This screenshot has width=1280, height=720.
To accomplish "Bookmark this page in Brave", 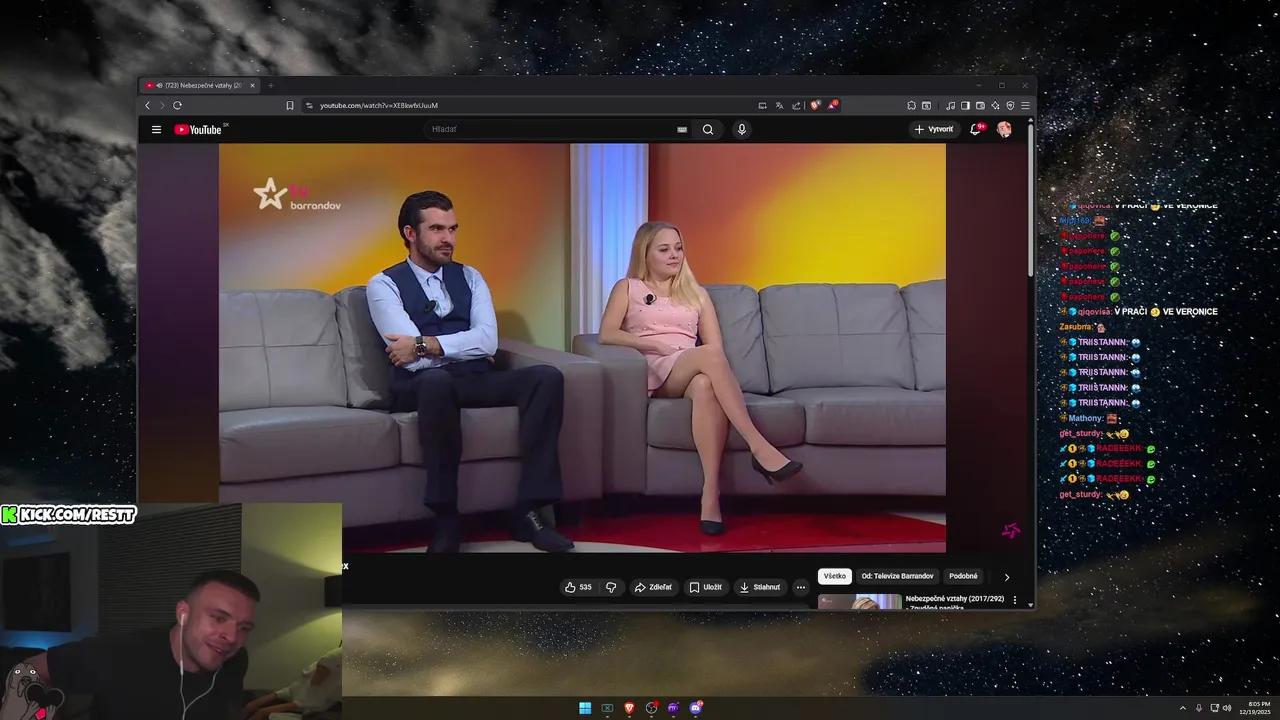I will click(290, 105).
